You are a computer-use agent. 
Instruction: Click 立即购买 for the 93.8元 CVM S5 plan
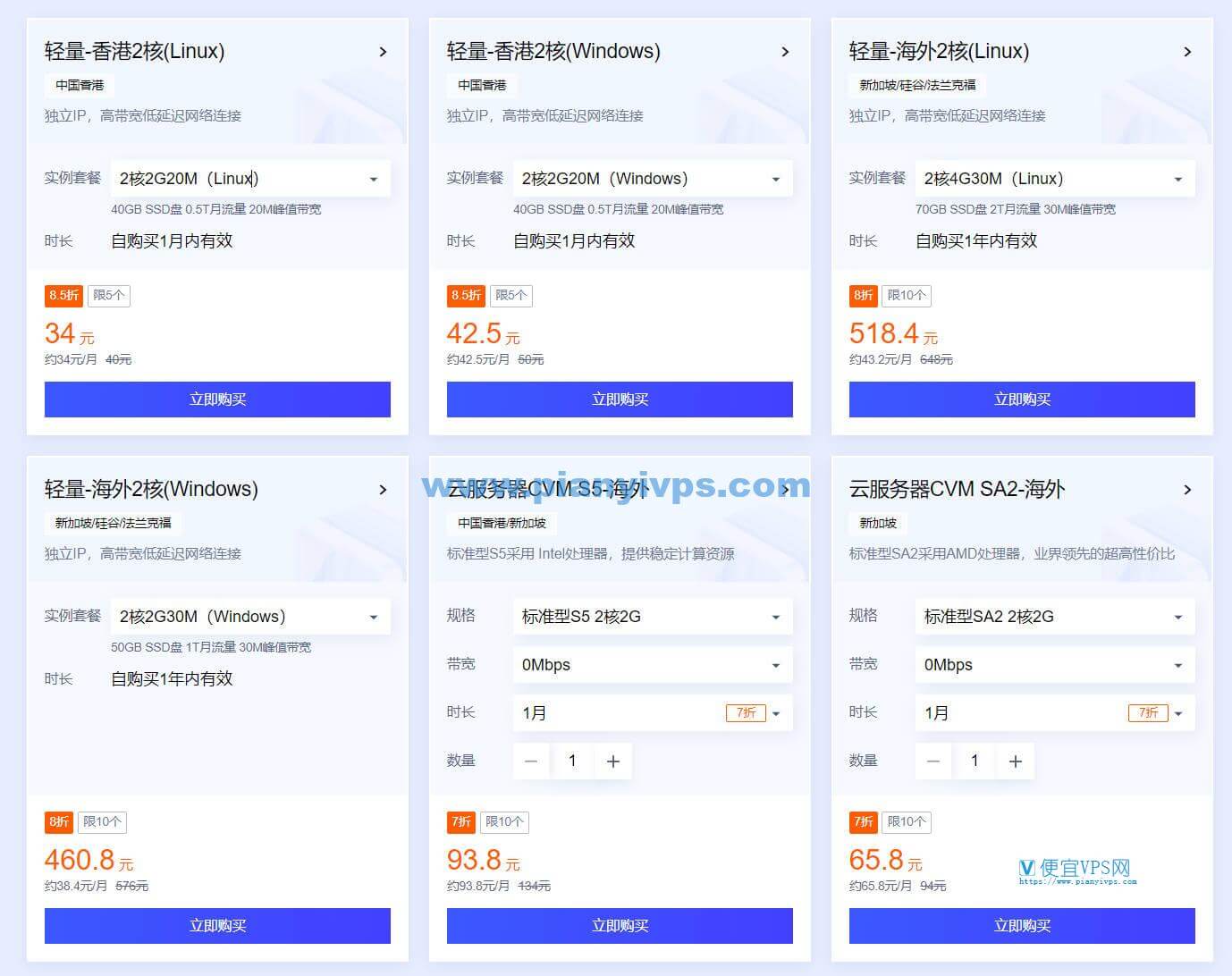click(620, 926)
